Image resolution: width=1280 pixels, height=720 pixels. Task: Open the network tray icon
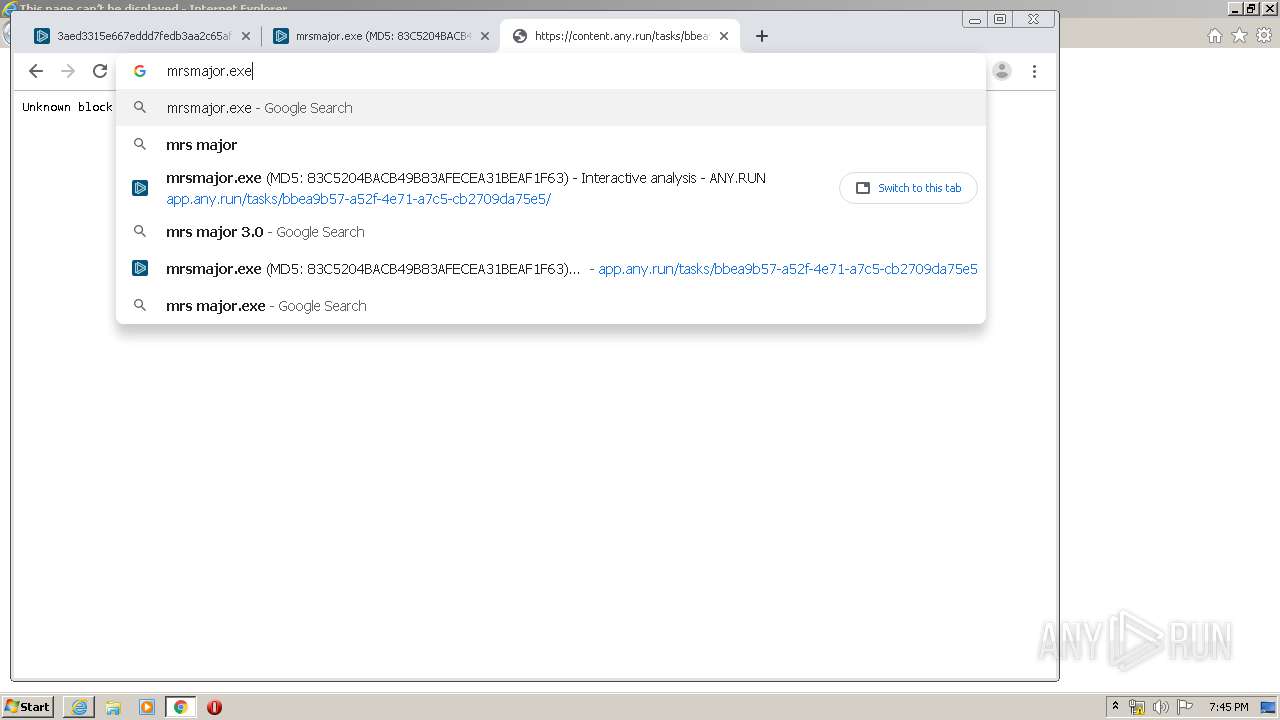tap(1137, 707)
